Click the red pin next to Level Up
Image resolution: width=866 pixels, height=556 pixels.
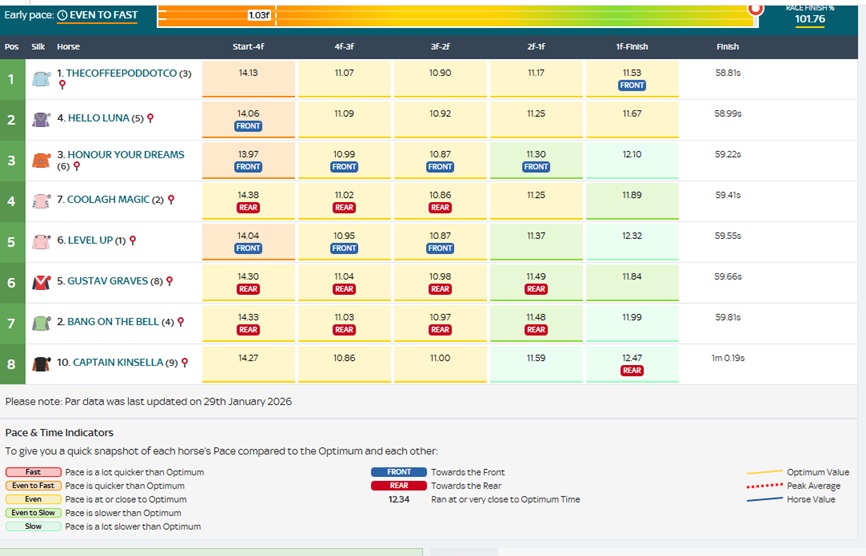pyautogui.click(x=133, y=241)
